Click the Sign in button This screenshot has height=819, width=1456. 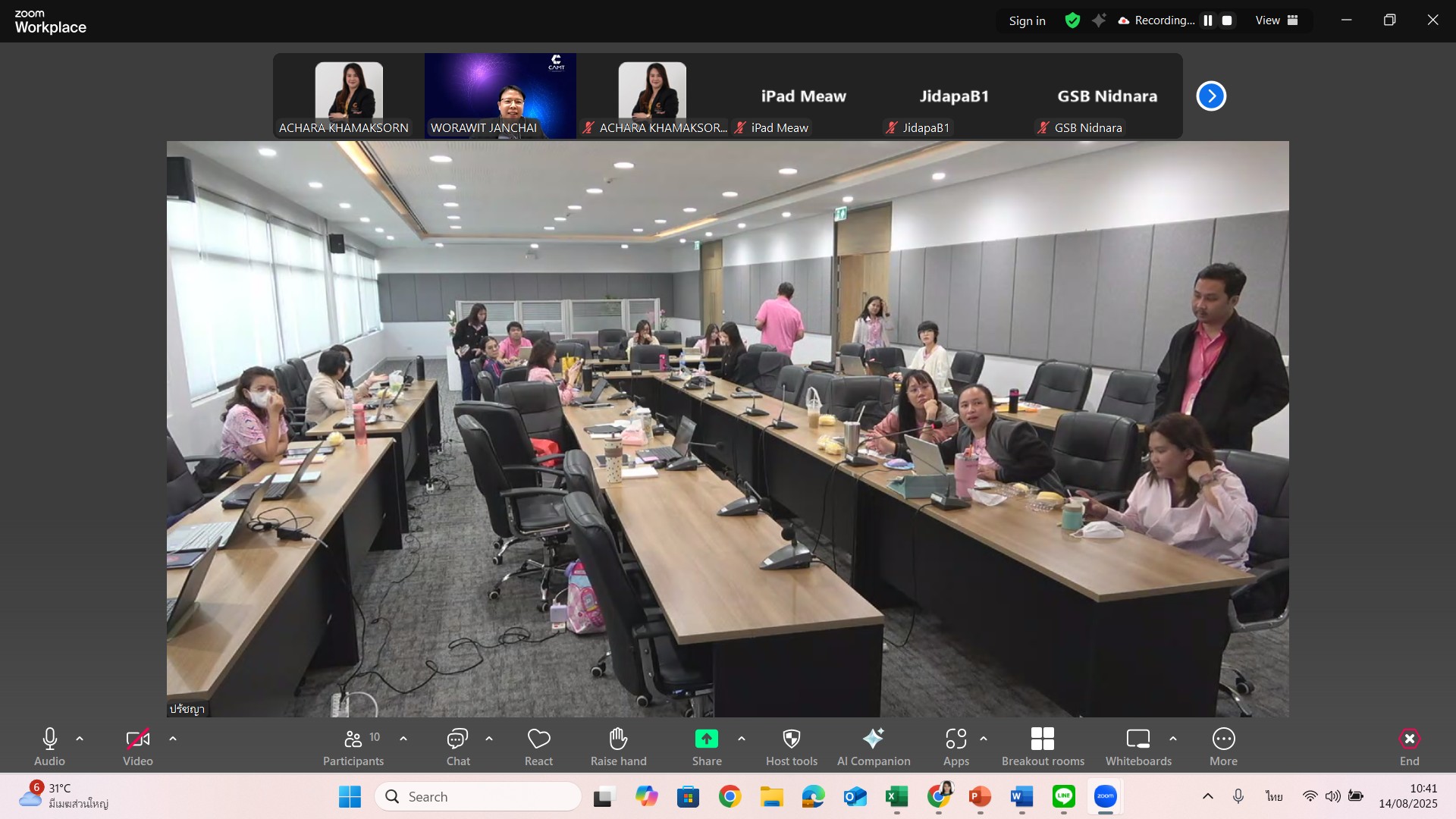(x=1027, y=20)
